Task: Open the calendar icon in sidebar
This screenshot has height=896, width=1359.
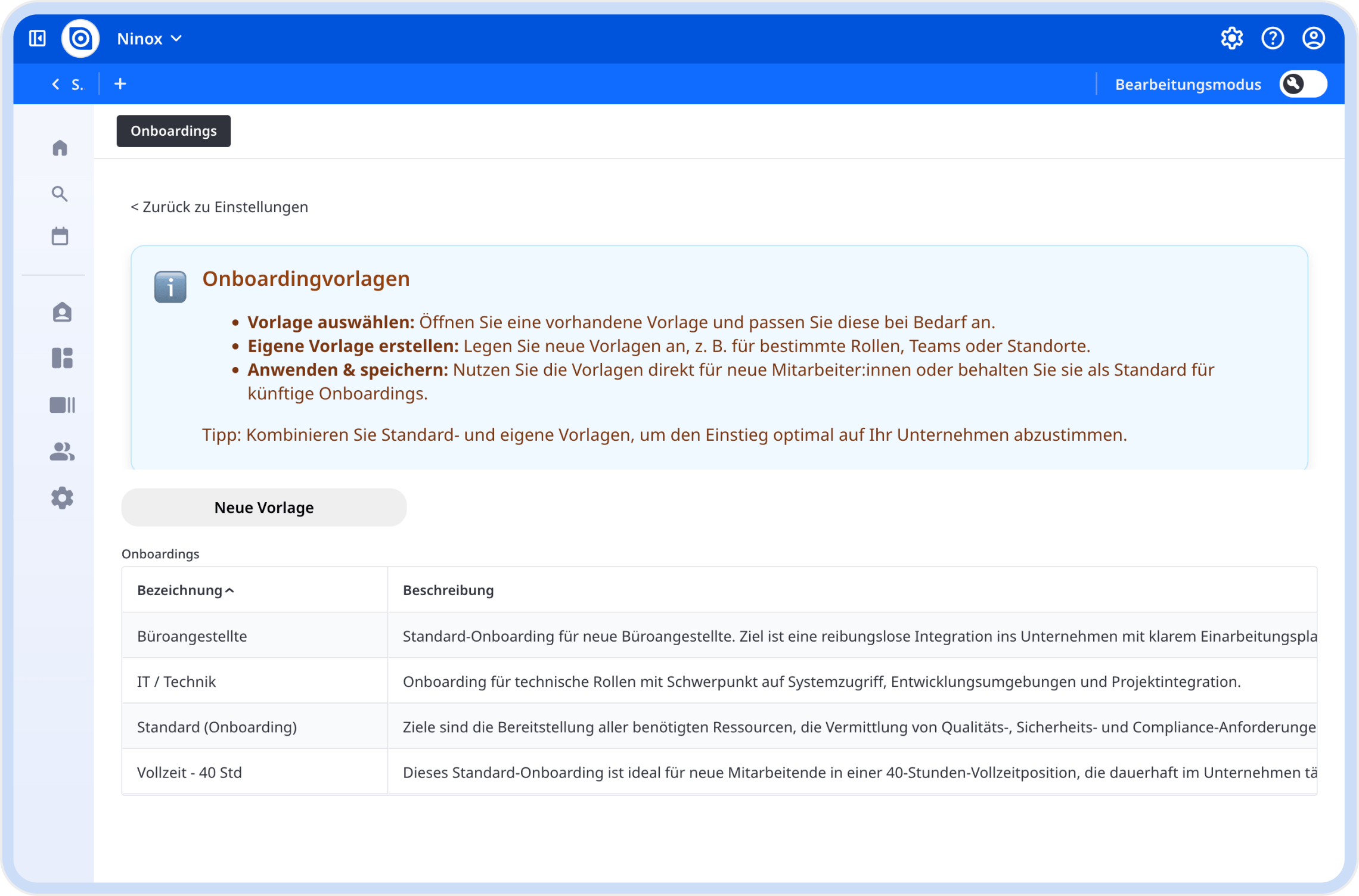Action: 60,237
